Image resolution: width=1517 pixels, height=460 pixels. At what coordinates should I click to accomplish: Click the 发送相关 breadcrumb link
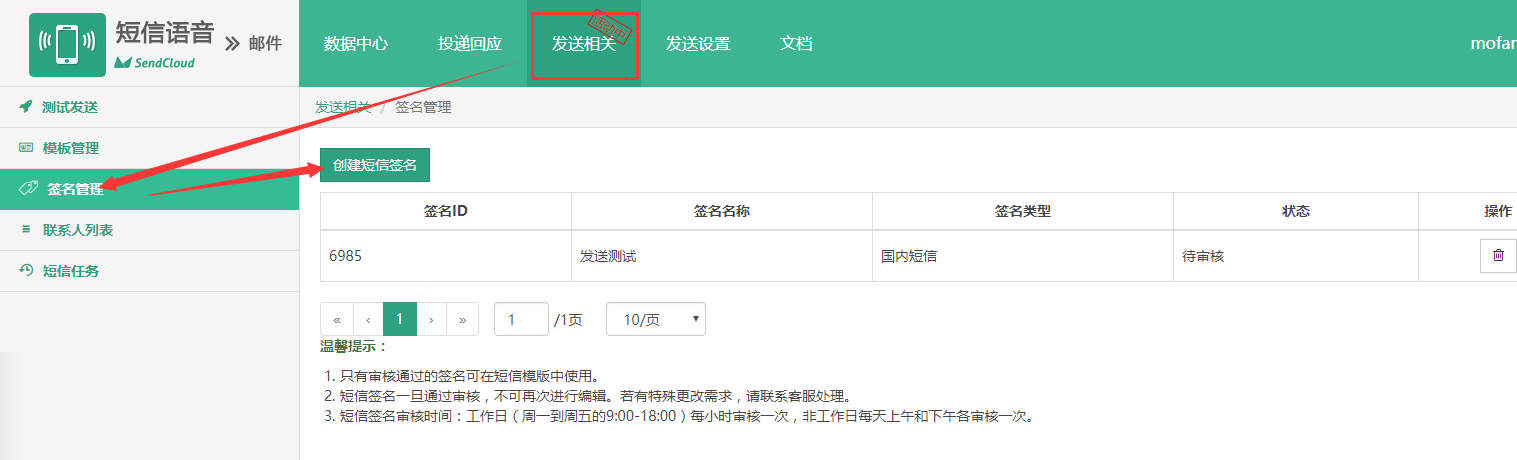(343, 107)
